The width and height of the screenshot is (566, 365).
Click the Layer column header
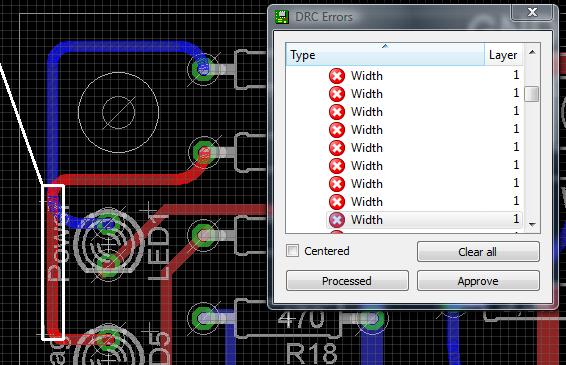(x=503, y=55)
